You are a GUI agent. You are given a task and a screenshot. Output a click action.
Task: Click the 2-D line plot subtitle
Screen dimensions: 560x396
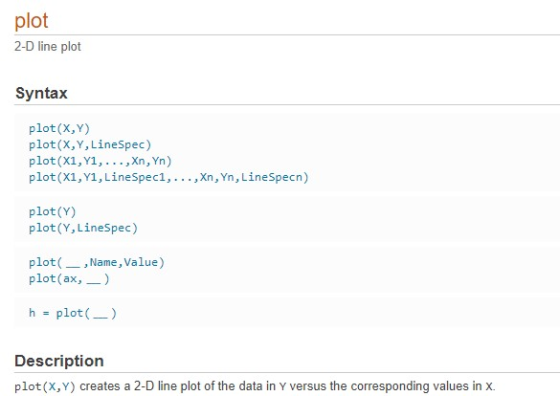tap(48, 46)
